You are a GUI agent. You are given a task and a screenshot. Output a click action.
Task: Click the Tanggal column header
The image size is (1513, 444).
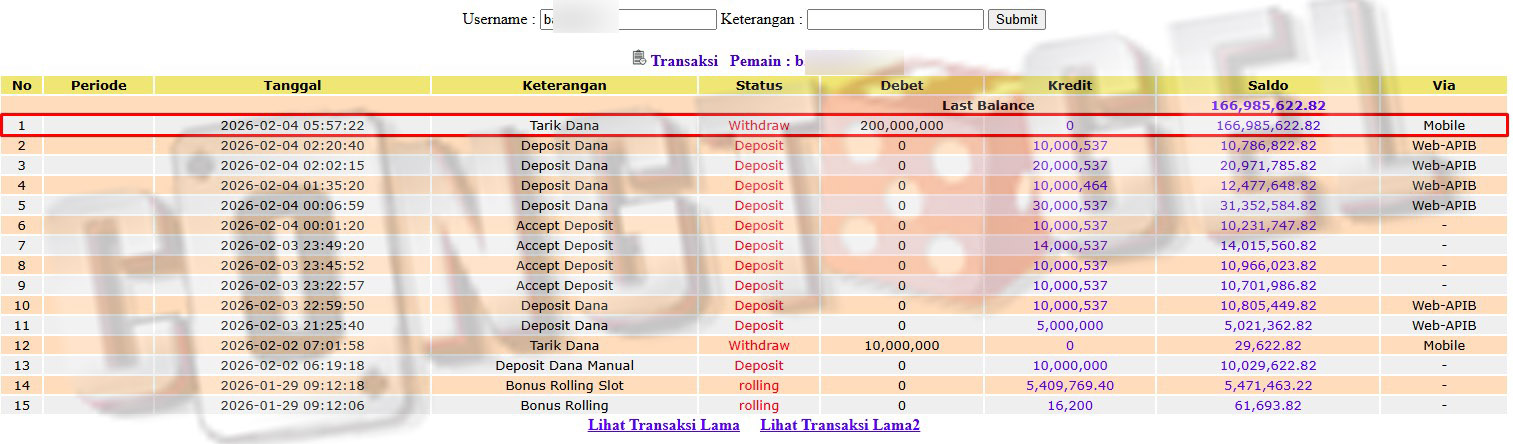[x=292, y=86]
